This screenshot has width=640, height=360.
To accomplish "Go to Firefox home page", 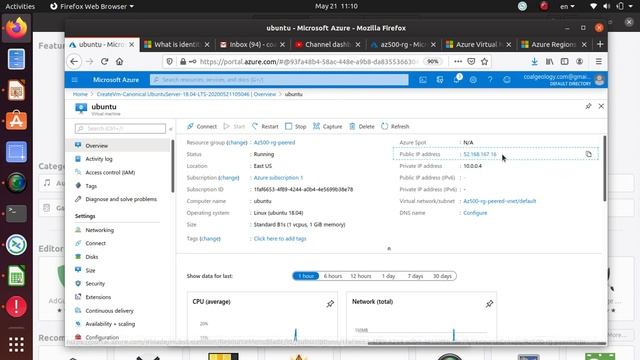I will click(119, 62).
